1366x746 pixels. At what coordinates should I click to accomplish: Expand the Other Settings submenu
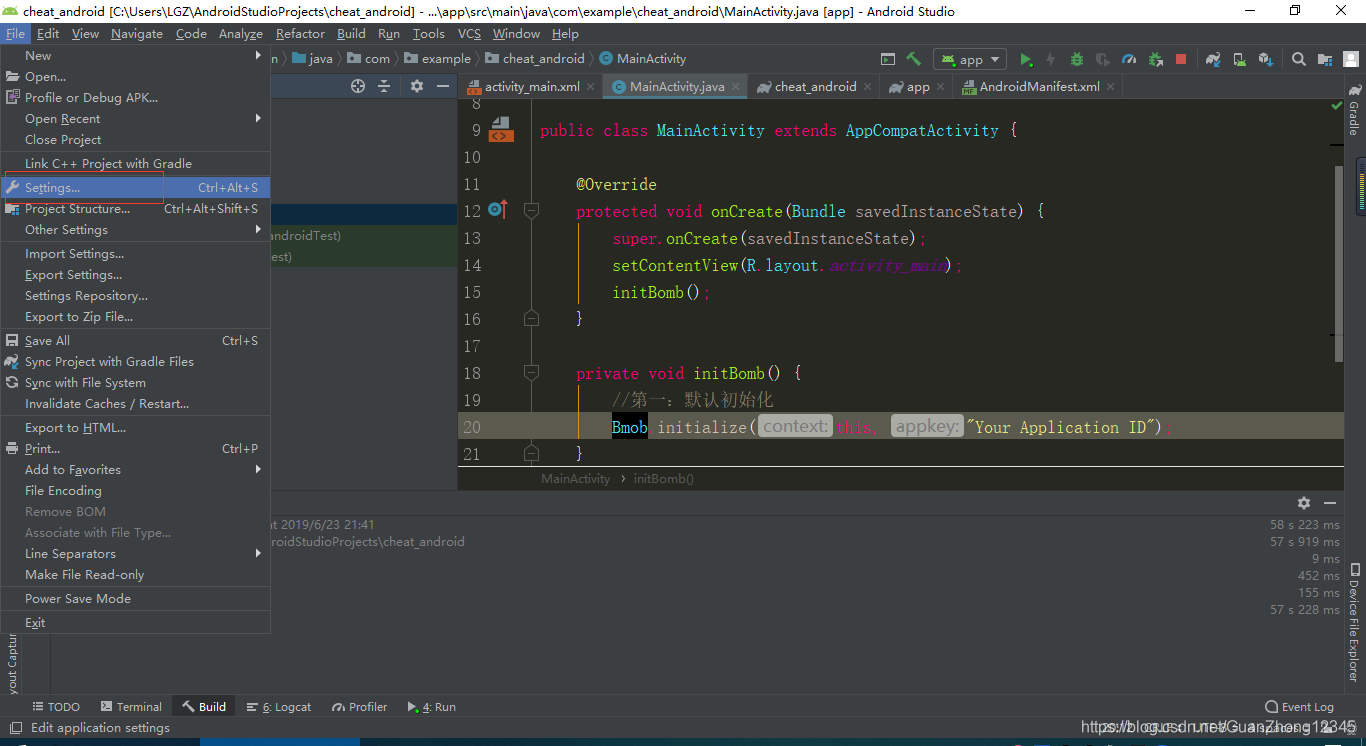66,229
